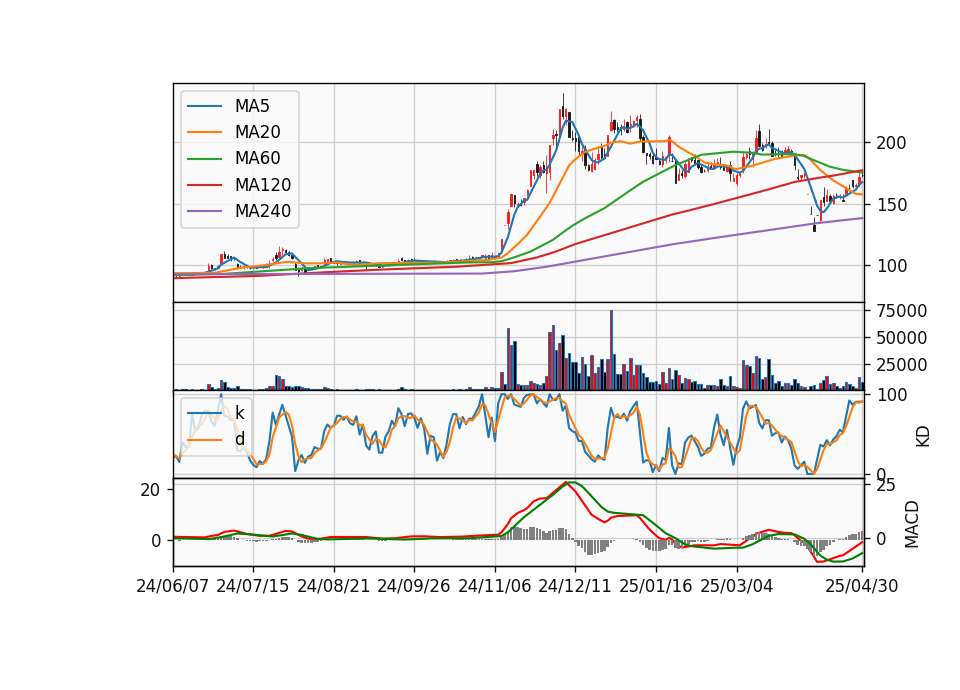Screen dimensions: 960x690
Task: Click the 150 price axis label
Action: (891, 205)
